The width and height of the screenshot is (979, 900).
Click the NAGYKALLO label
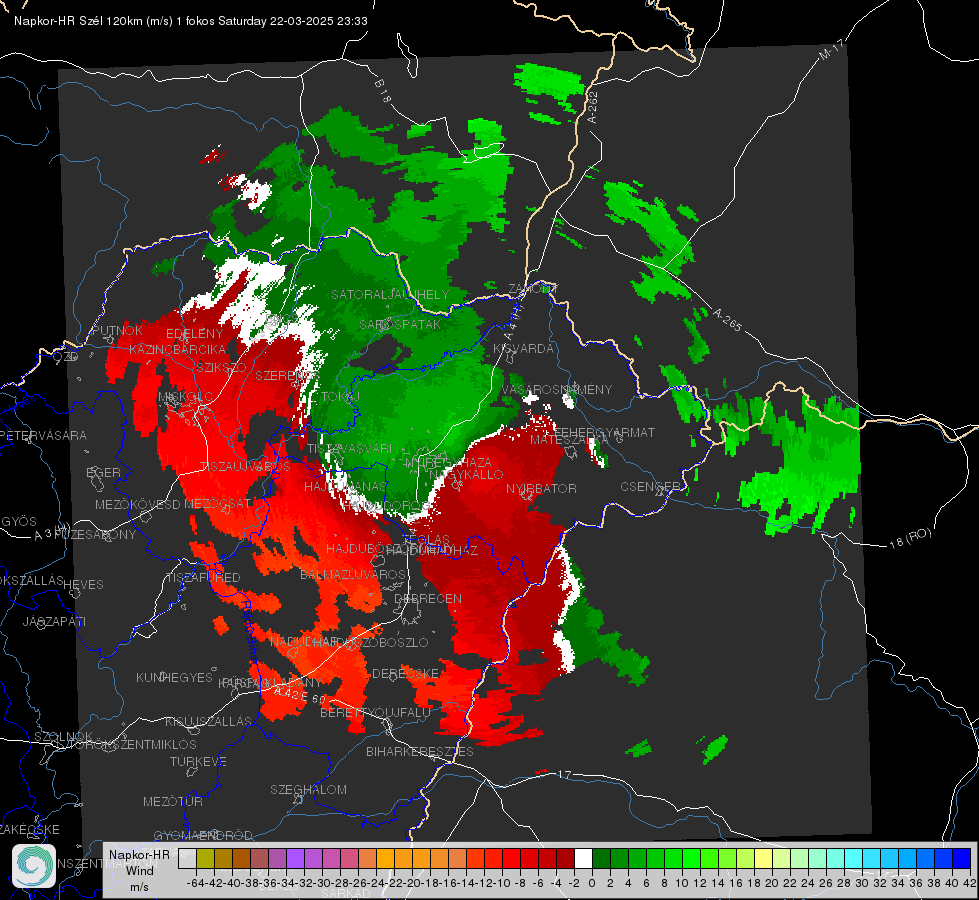pos(466,475)
